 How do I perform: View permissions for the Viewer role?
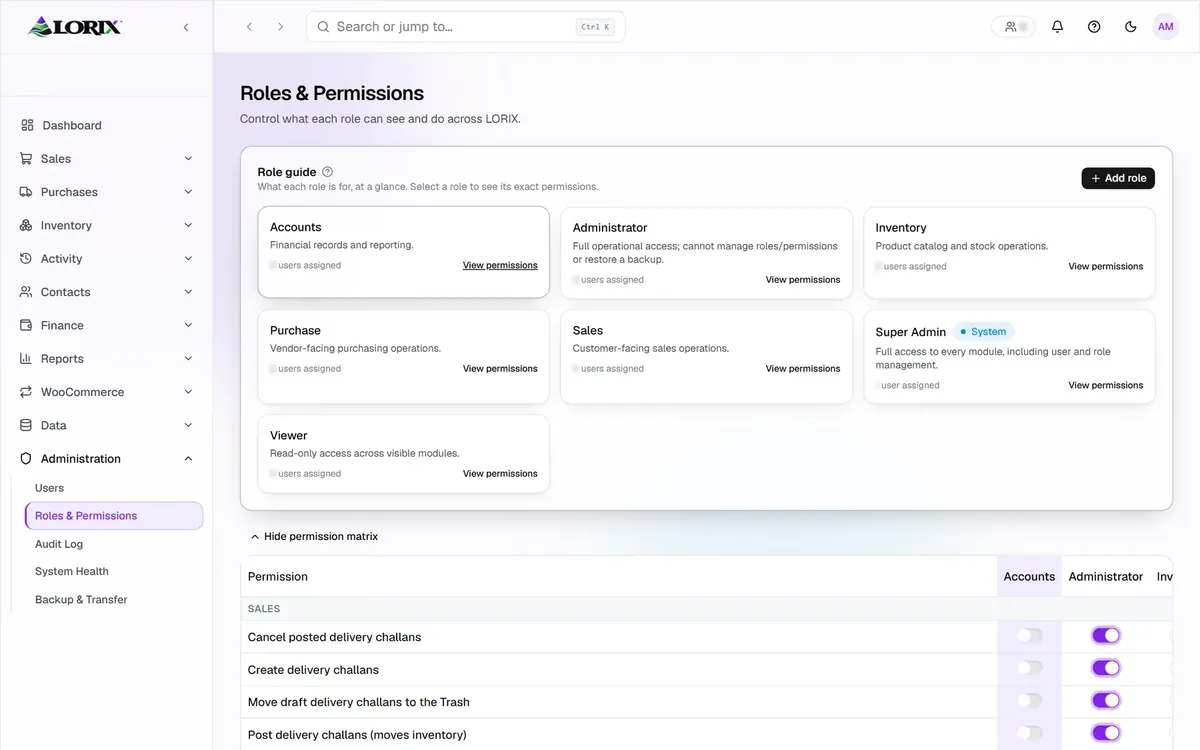tap(500, 473)
